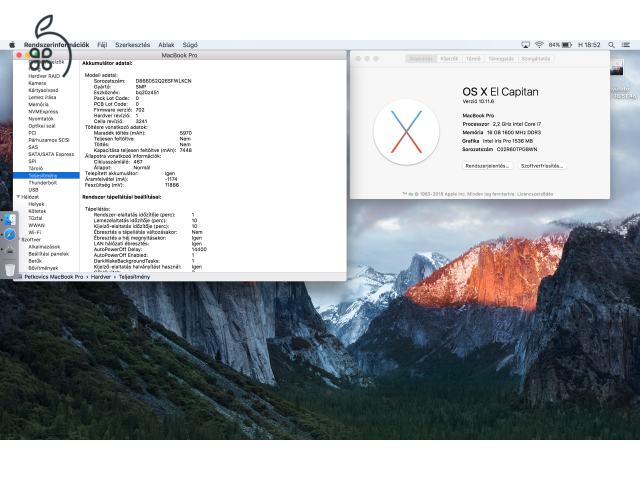Open the Wi-Fi status icon

[x=539, y=44]
